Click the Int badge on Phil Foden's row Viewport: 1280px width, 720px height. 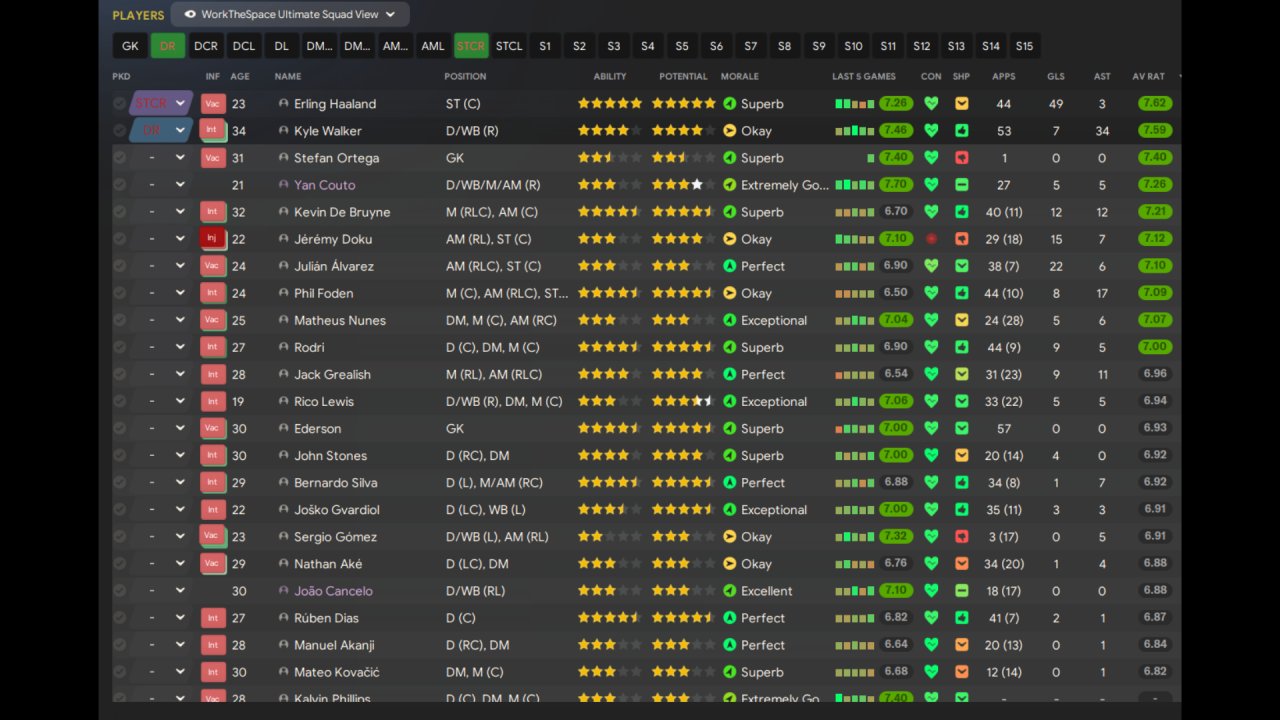pos(212,293)
